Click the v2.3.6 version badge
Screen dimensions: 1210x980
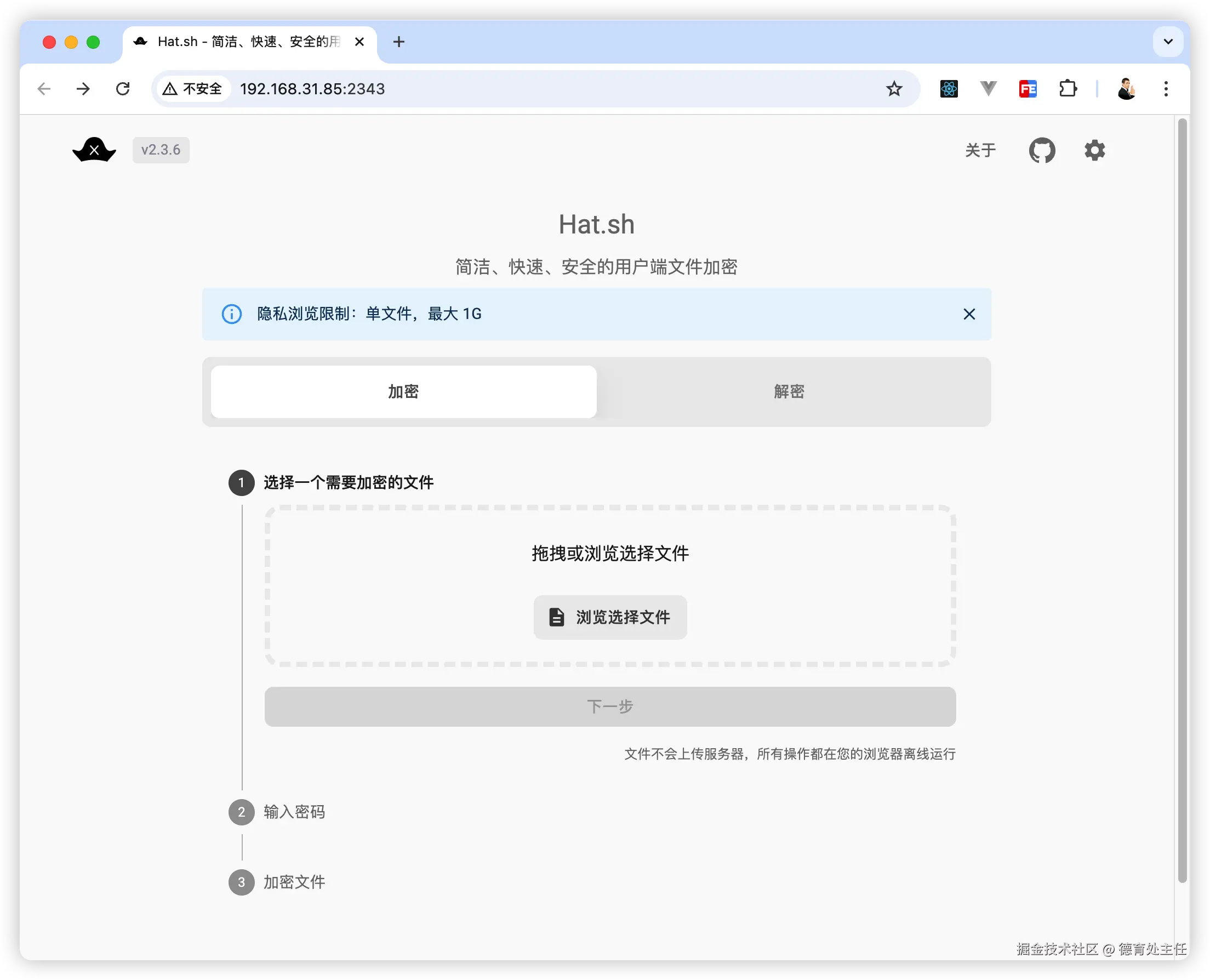[161, 150]
